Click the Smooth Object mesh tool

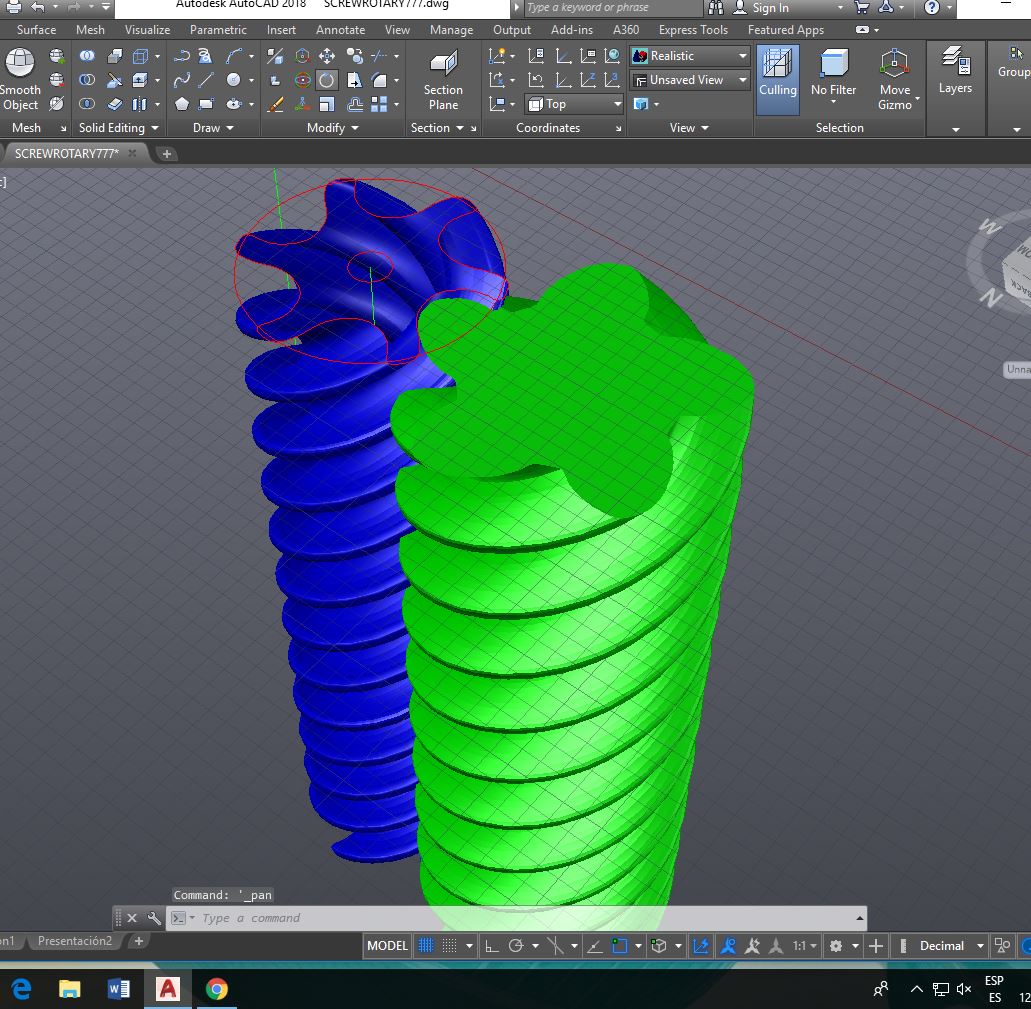(20, 78)
